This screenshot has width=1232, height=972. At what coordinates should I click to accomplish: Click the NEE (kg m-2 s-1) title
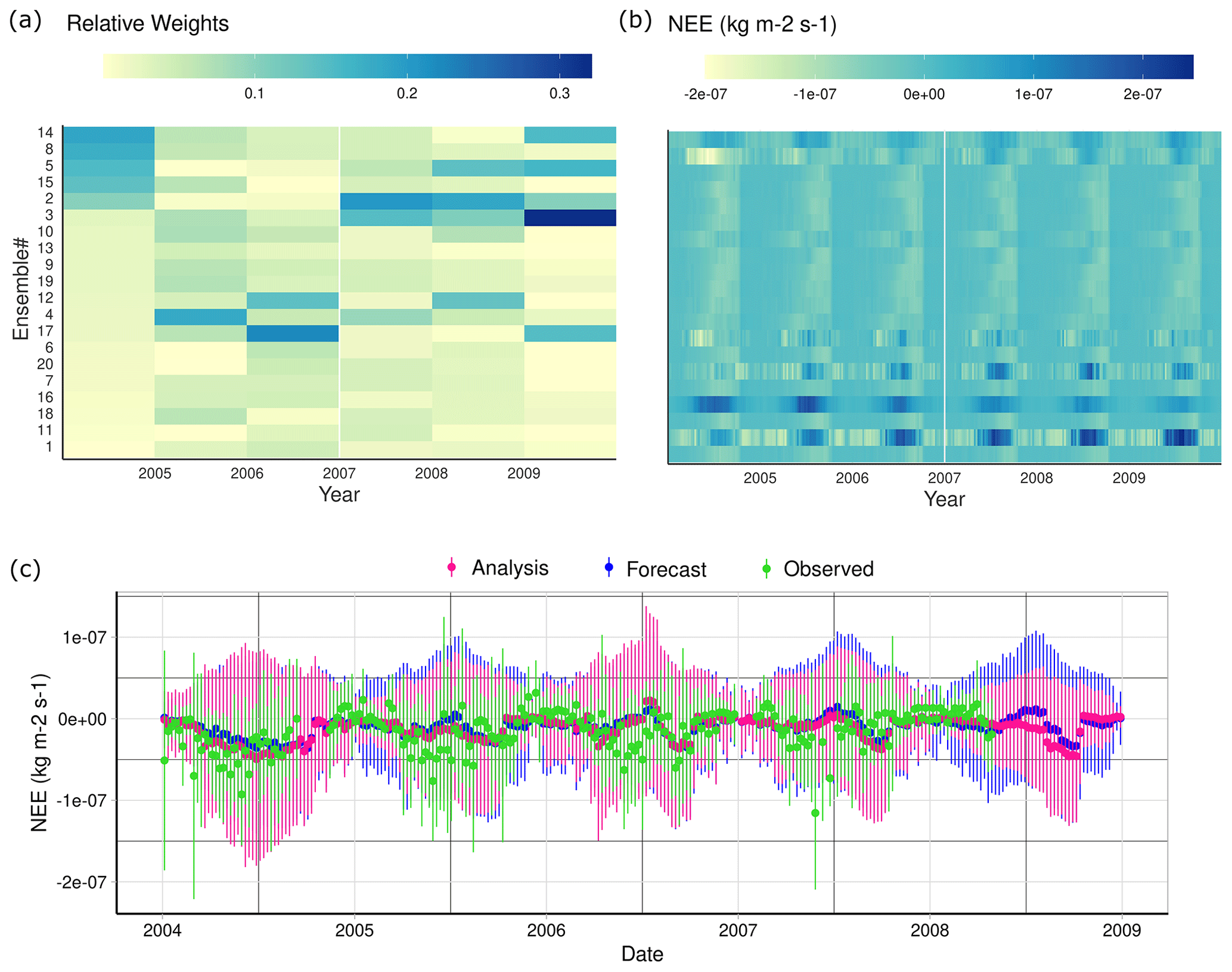click(752, 24)
